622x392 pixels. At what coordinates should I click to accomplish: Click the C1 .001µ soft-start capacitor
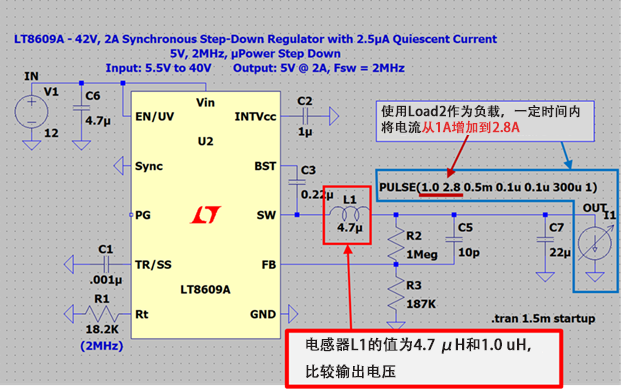point(106,265)
